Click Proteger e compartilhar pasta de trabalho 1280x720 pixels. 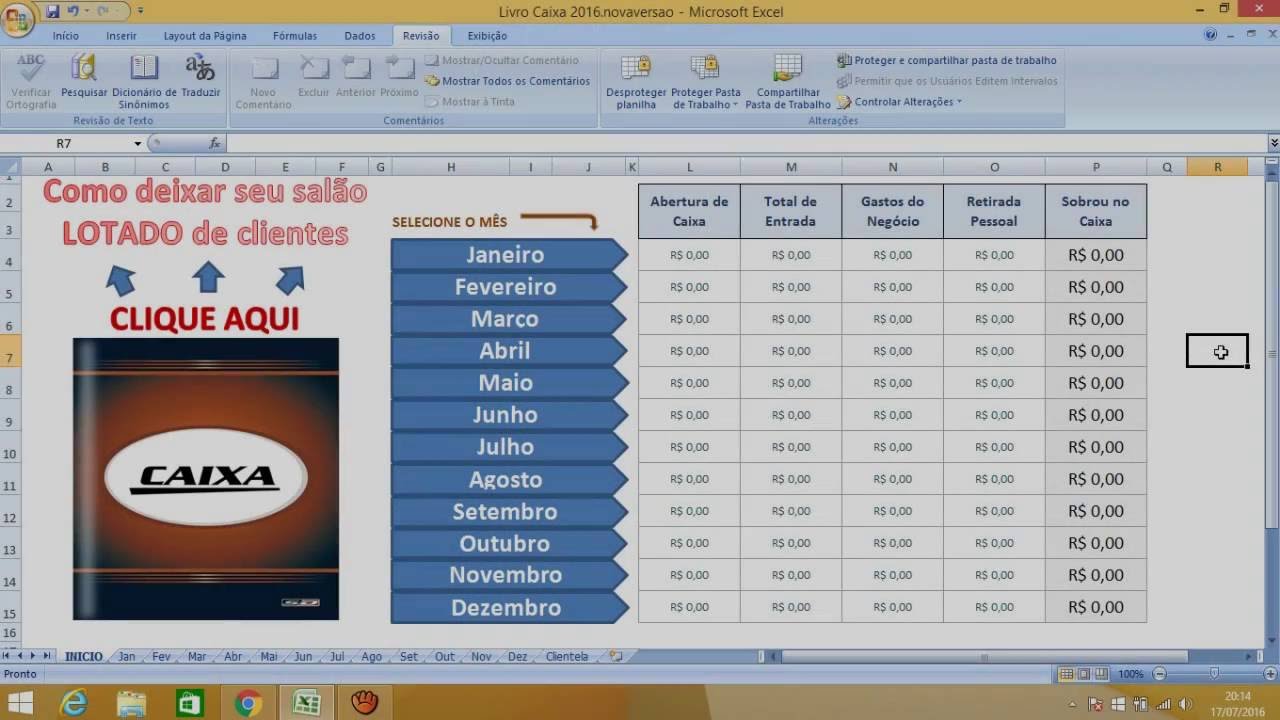(947, 60)
